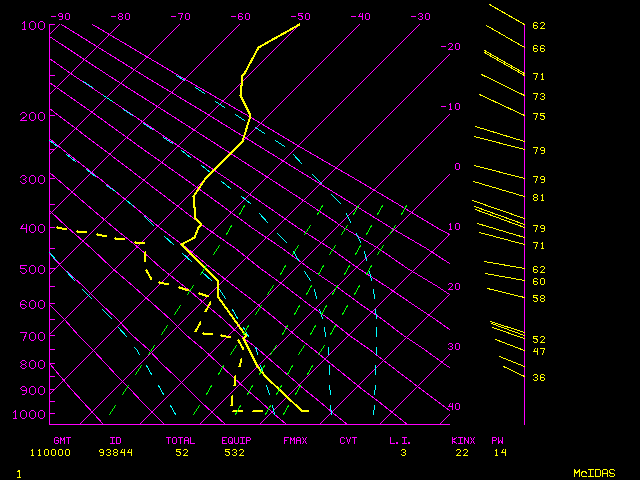Image resolution: width=640 pixels, height=480 pixels.
Task: Click the L.I. header label
Action: tap(400, 440)
